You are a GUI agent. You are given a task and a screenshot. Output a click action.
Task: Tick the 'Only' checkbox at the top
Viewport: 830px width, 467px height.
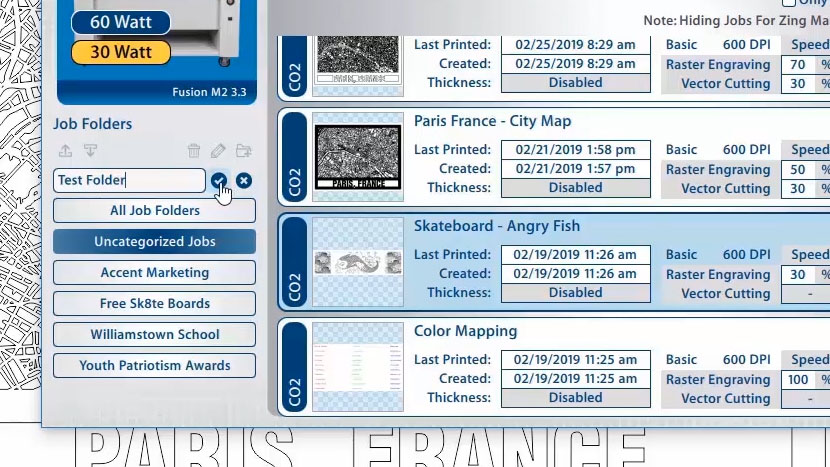[x=789, y=4]
